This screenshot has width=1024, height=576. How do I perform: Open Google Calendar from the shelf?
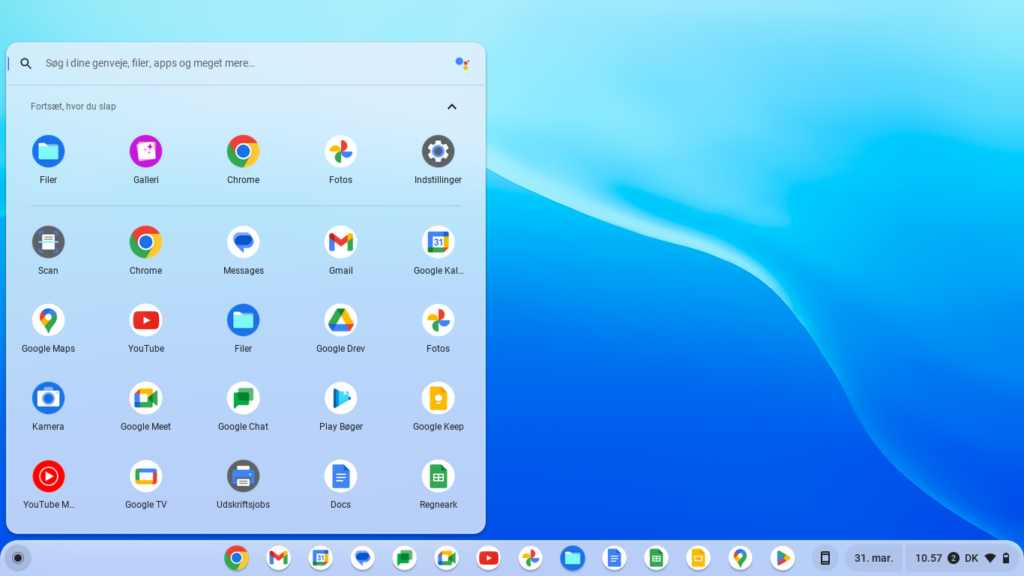320,558
